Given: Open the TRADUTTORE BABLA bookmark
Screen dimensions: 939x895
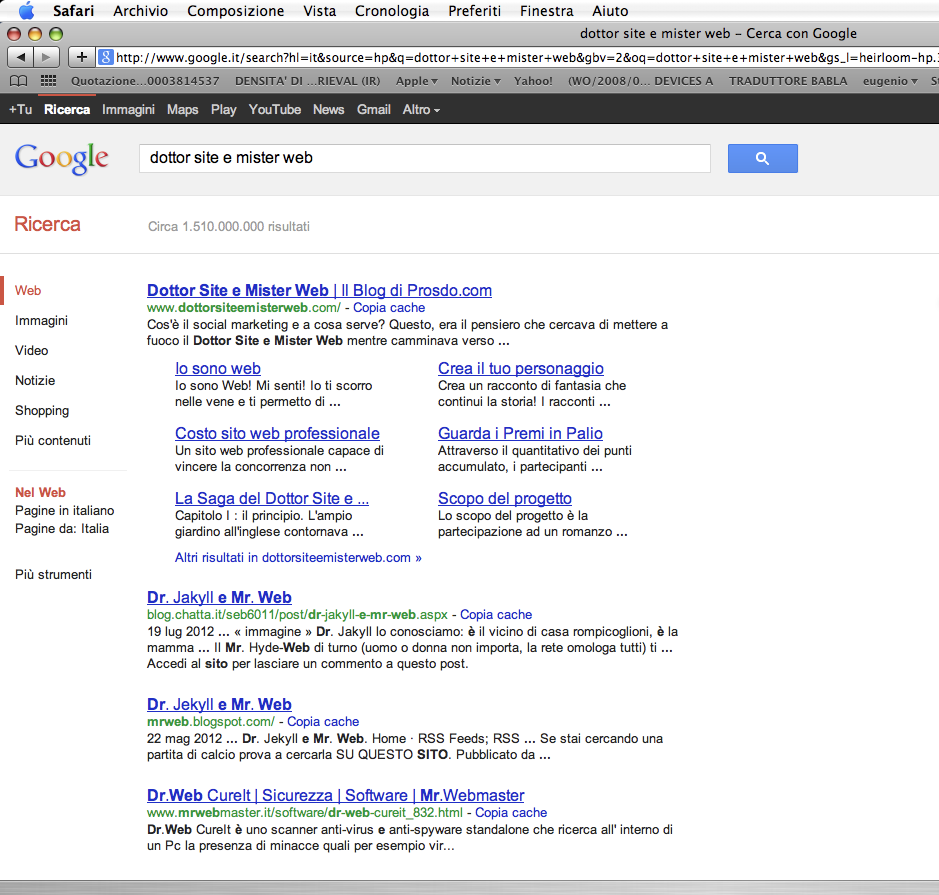Looking at the screenshot, I should (x=787, y=81).
